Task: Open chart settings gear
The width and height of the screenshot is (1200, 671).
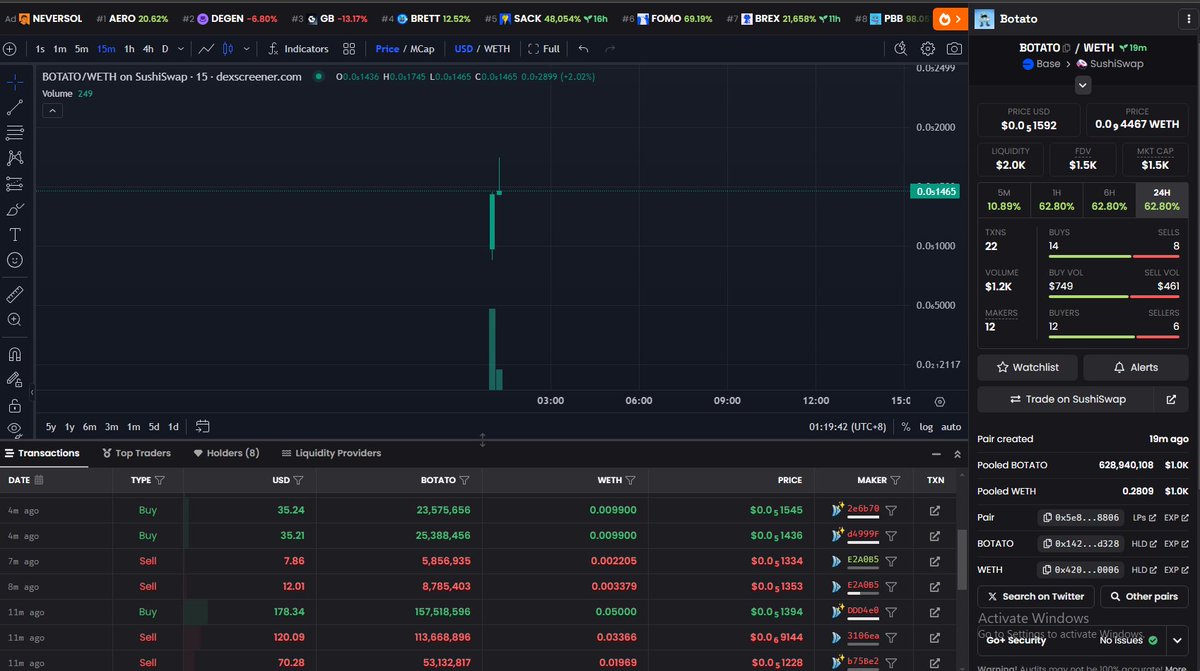Action: pyautogui.click(x=928, y=48)
